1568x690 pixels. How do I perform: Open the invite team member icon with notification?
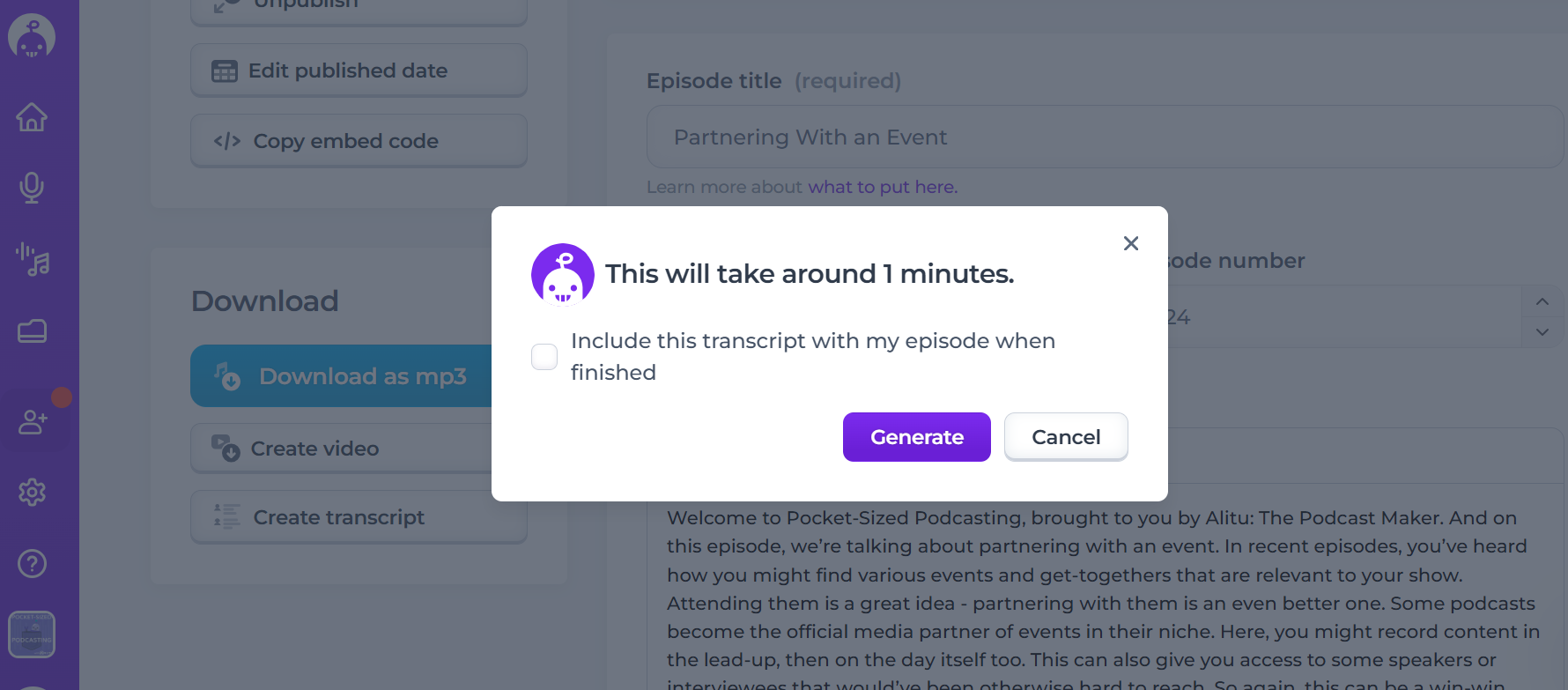click(x=33, y=421)
